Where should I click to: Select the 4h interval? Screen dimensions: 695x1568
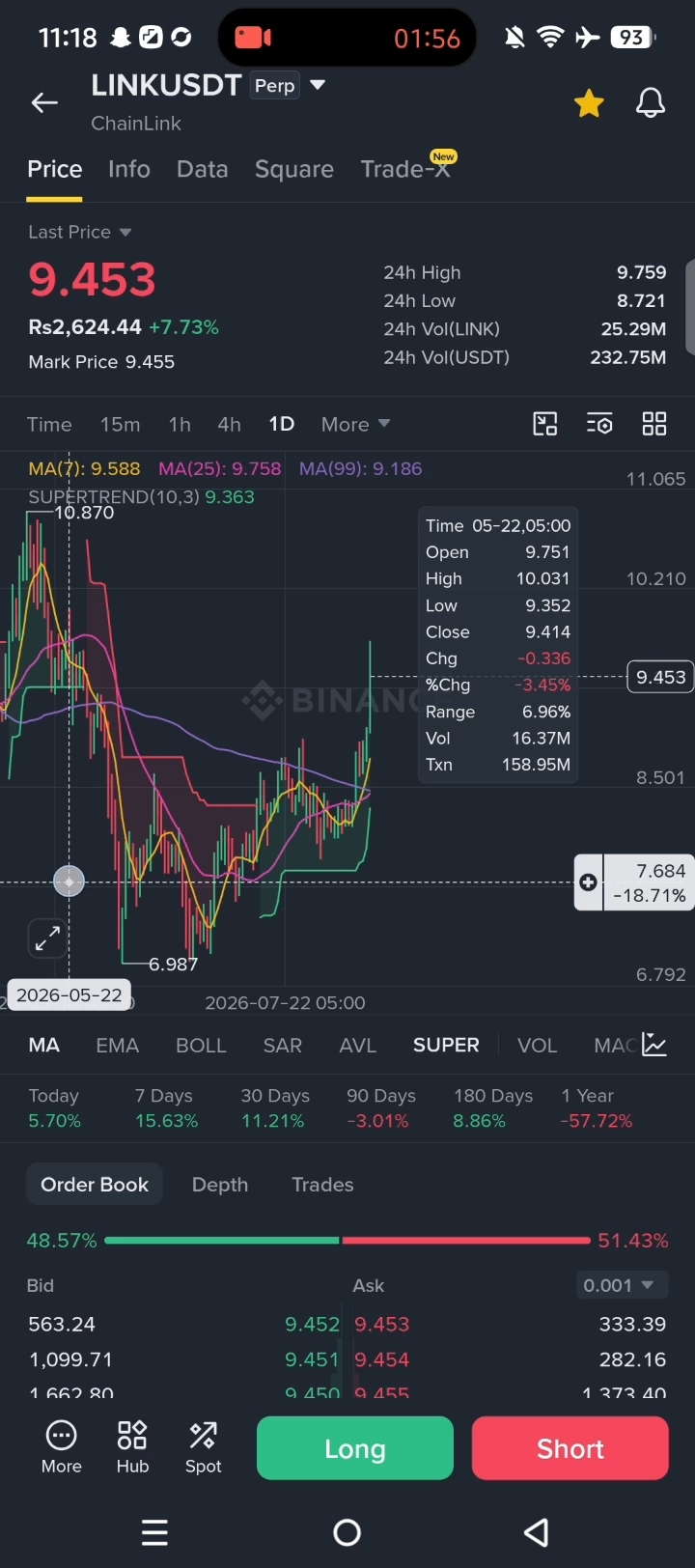(229, 424)
